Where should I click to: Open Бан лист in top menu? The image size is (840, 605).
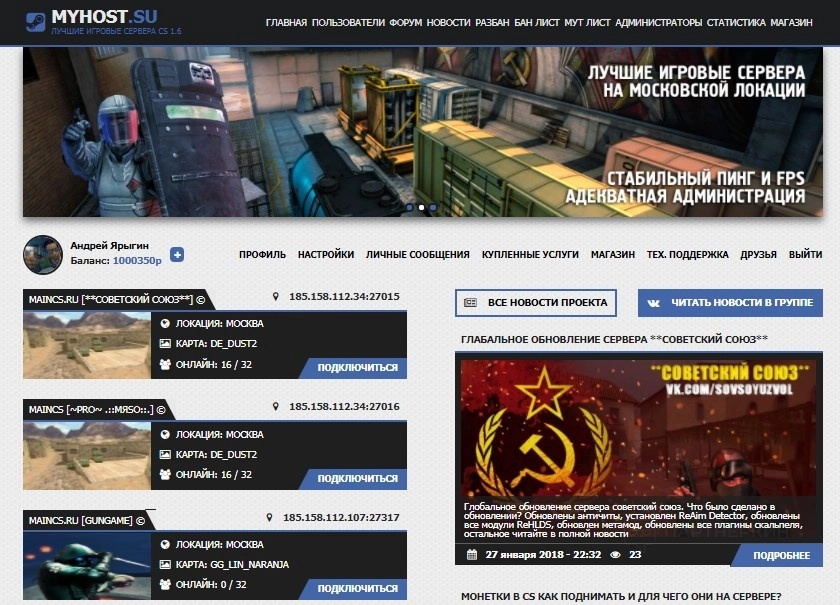(537, 23)
